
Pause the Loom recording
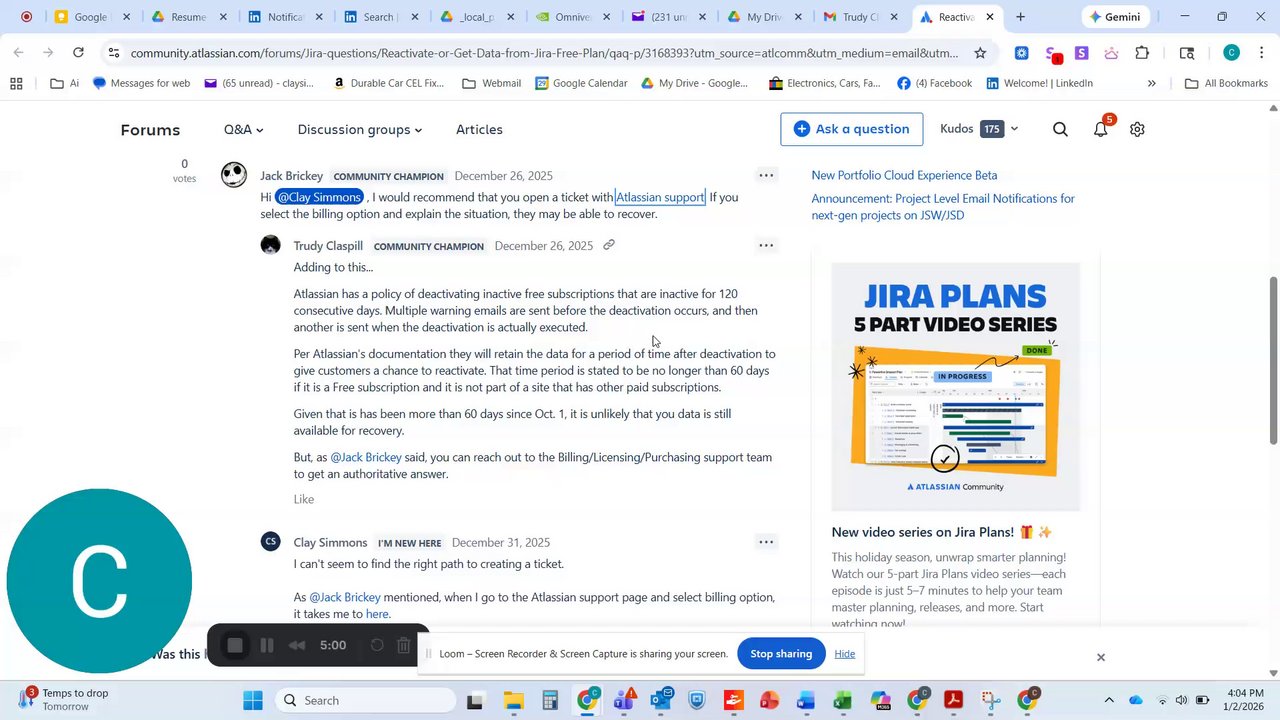267,645
